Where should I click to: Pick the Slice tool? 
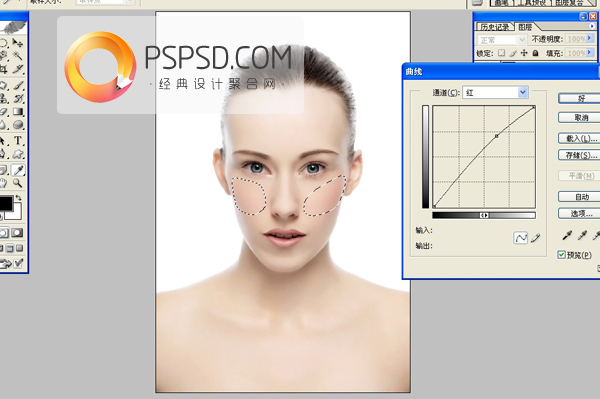[18, 69]
